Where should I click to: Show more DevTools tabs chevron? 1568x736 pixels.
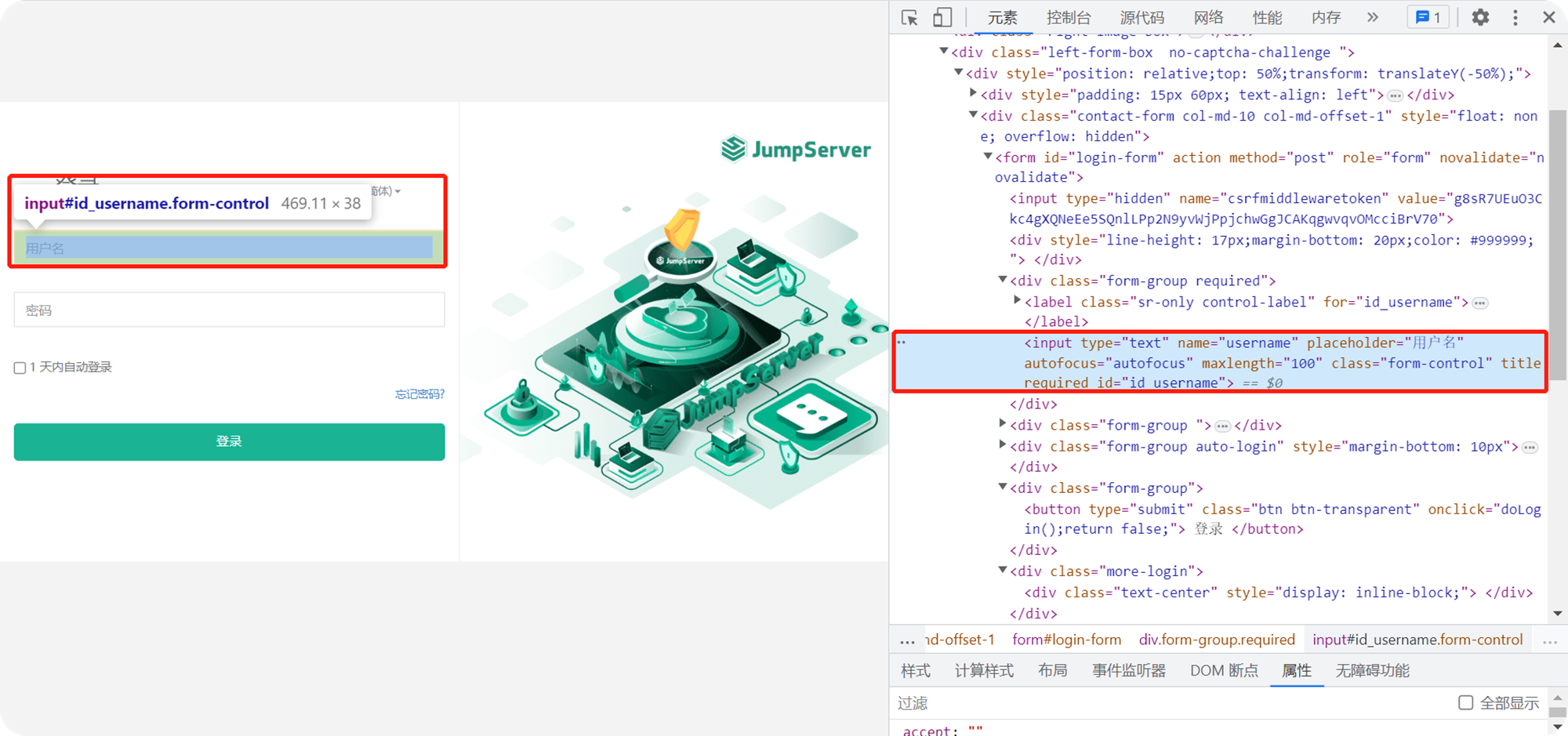(x=1373, y=17)
